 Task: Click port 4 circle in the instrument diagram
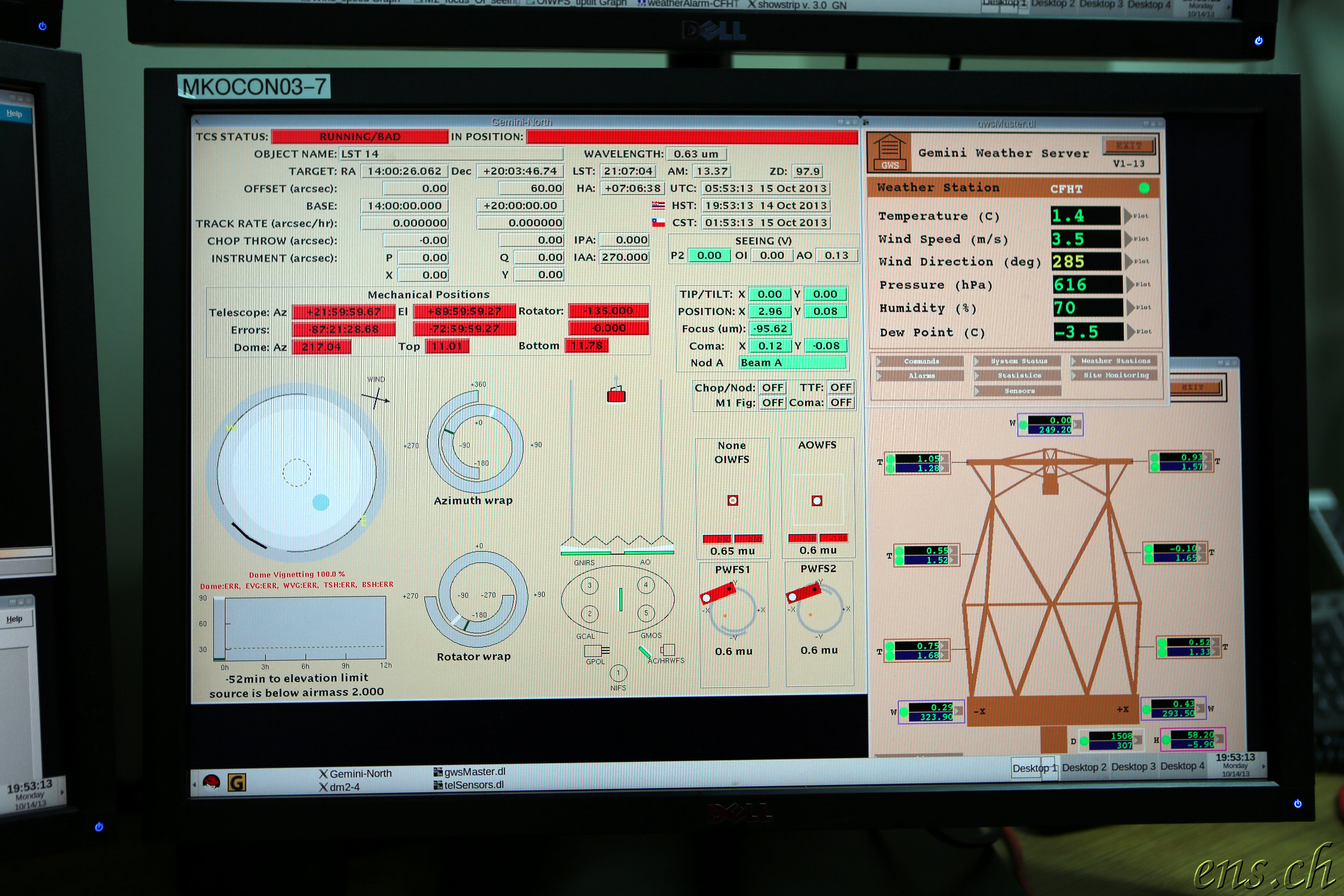click(646, 585)
